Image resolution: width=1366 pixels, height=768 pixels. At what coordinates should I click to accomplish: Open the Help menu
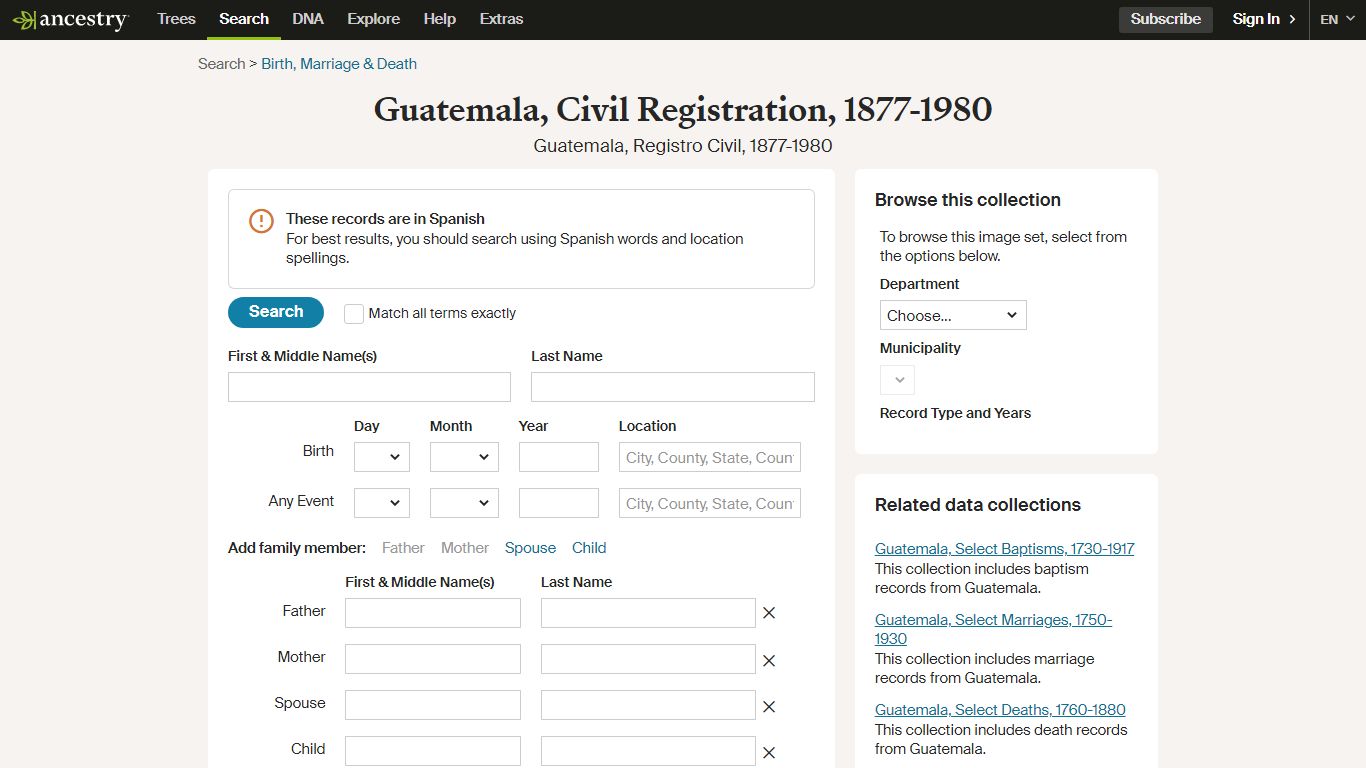440,19
